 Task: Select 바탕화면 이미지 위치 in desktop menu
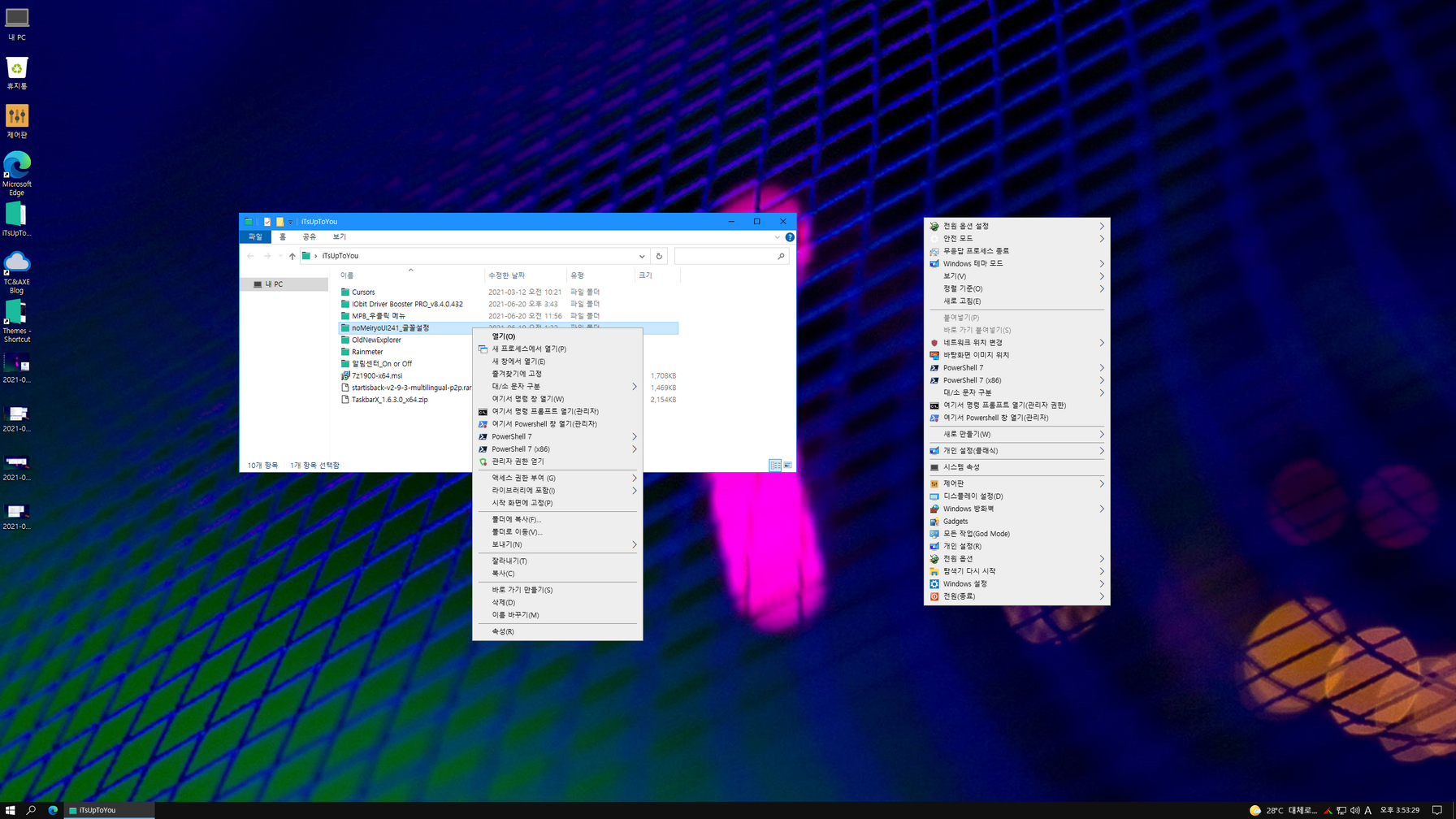[x=1016, y=355]
